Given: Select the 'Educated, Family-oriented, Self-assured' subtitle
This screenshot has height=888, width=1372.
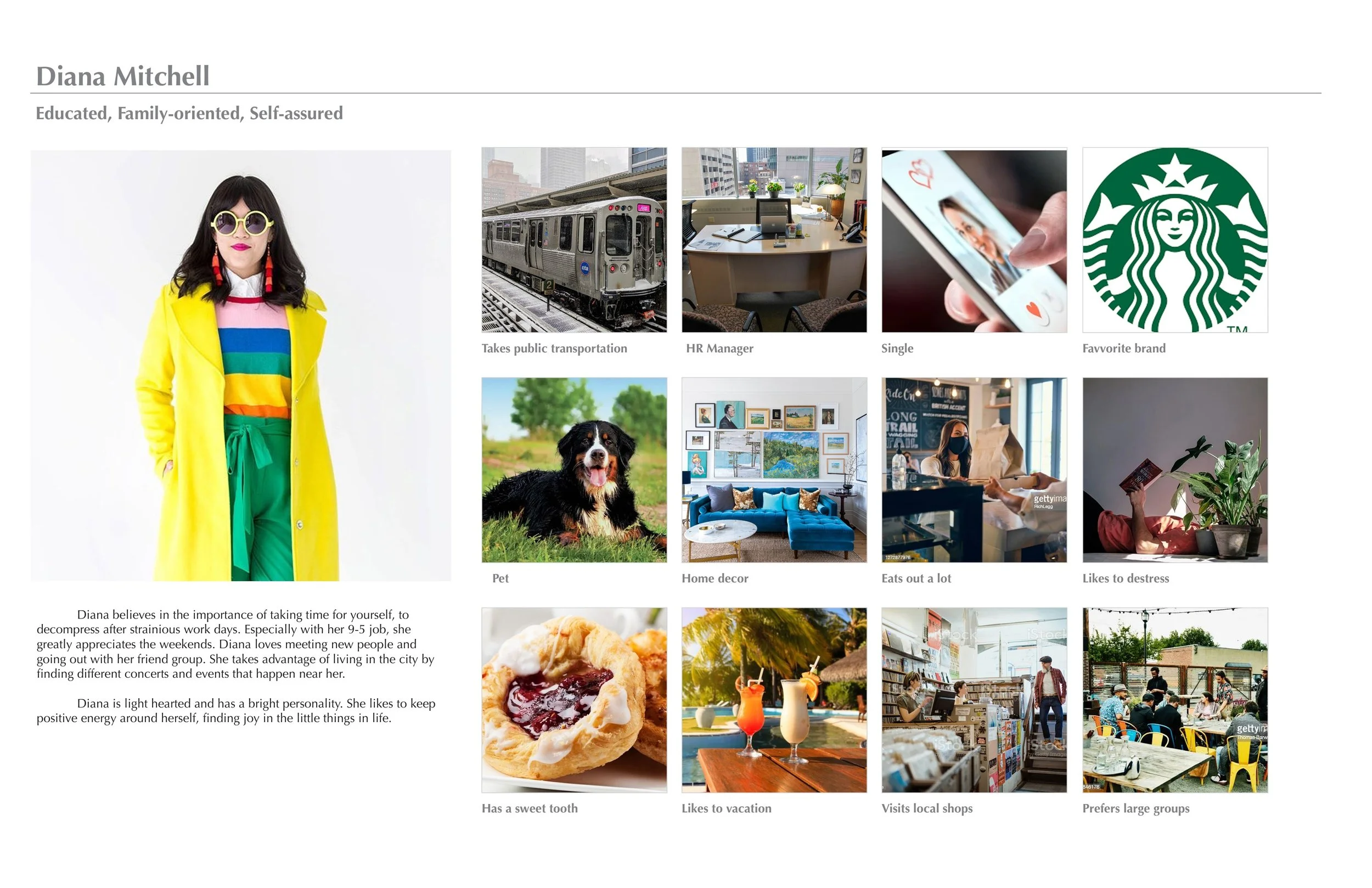Looking at the screenshot, I should click(189, 114).
